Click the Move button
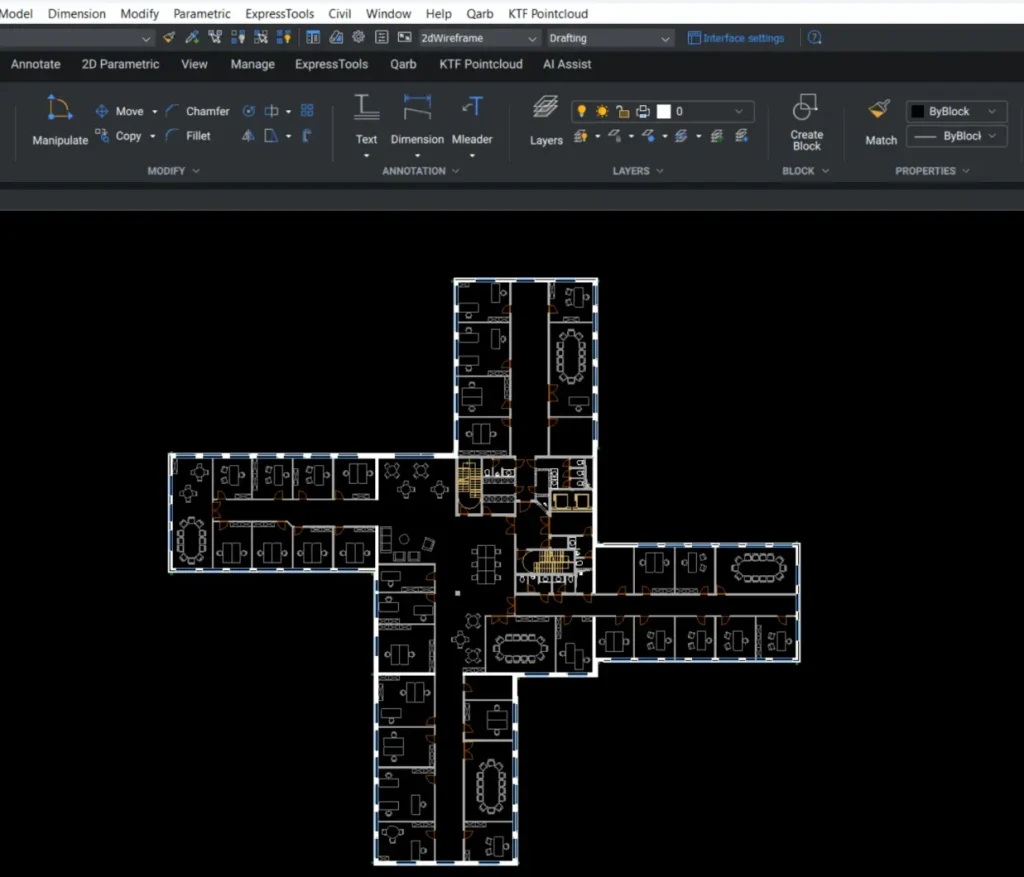Viewport: 1024px width, 877px height. (x=129, y=111)
